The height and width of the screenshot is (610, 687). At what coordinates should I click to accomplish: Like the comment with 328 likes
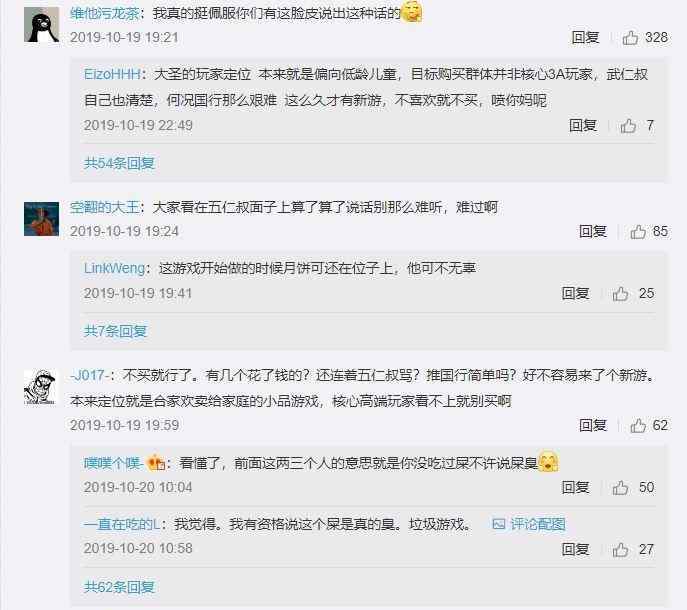coord(630,38)
